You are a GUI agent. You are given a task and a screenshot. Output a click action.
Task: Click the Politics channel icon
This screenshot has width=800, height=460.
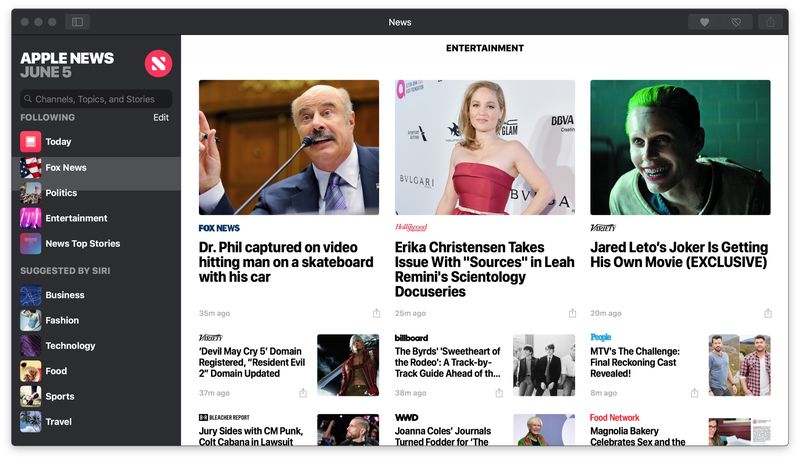[31, 193]
